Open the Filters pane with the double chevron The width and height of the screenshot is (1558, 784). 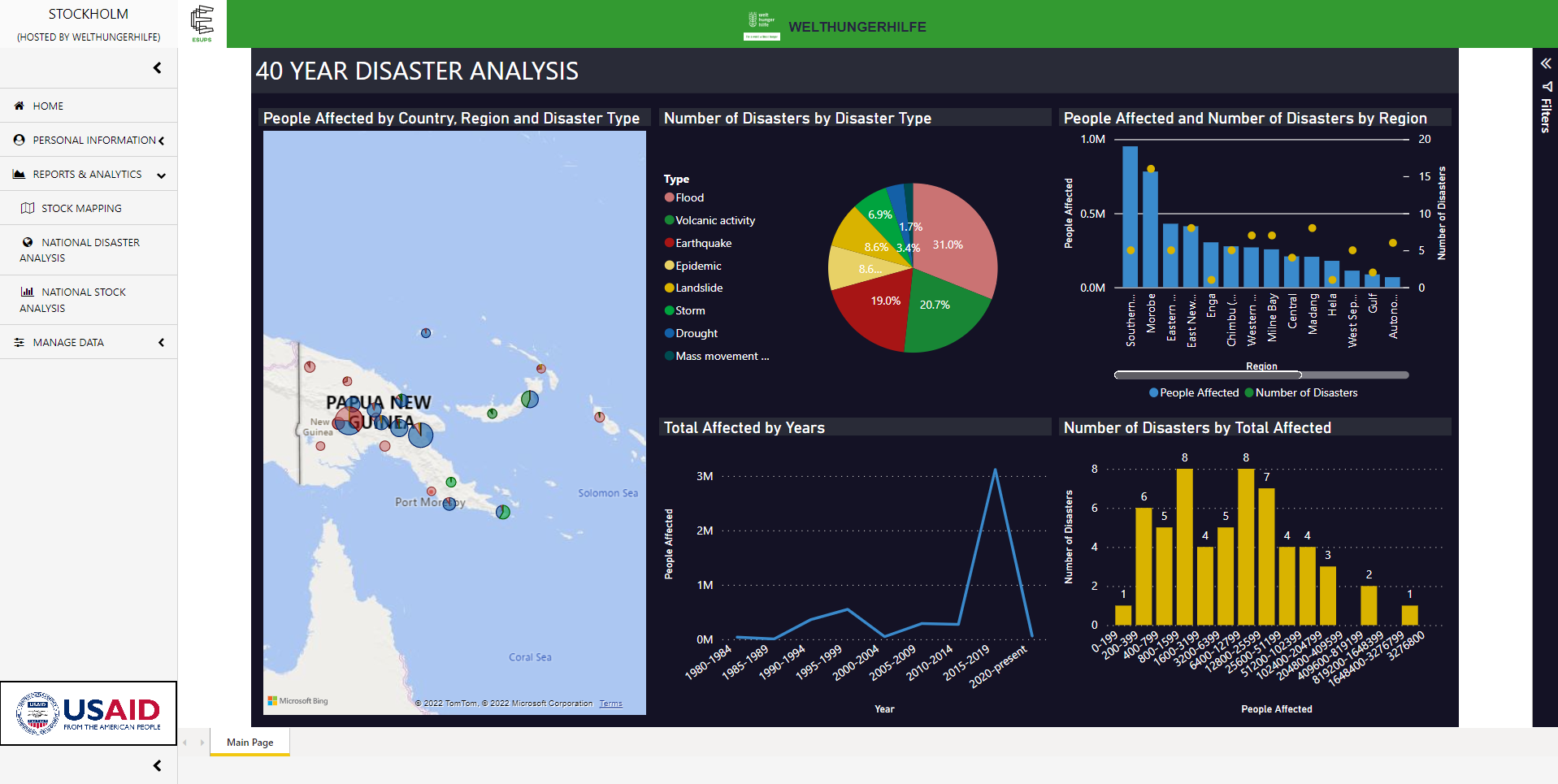(x=1545, y=63)
